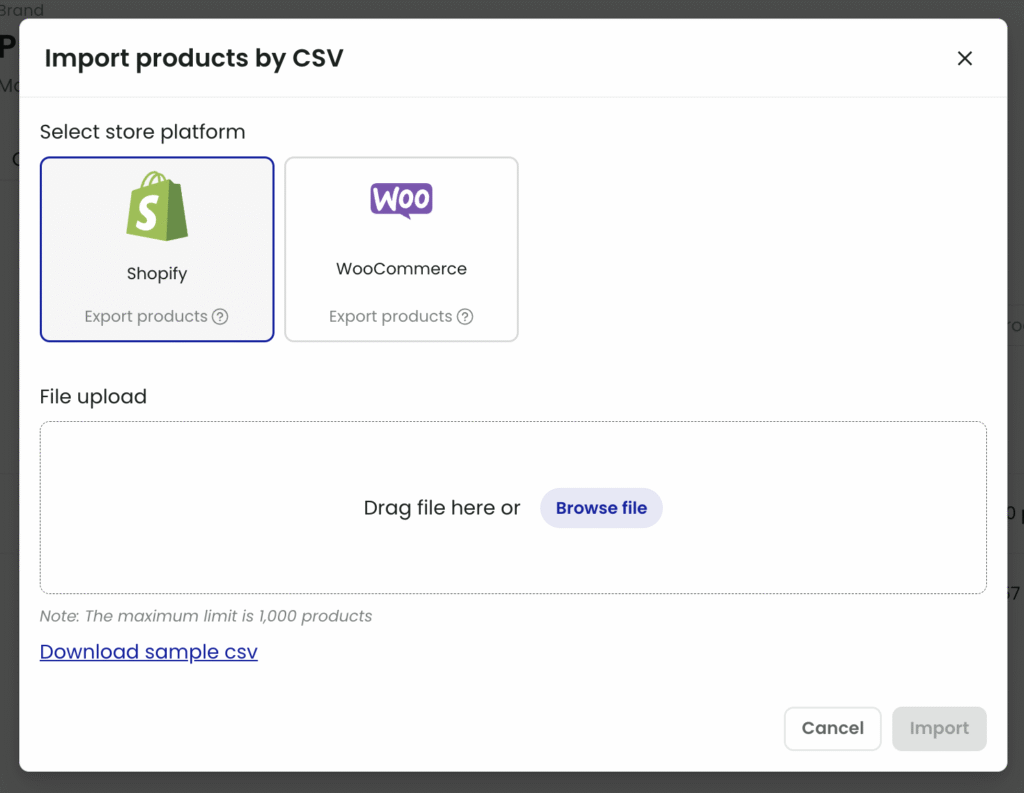Select the WooCommerce platform card
Viewport: 1024px width, 793px height.
pyautogui.click(x=401, y=249)
